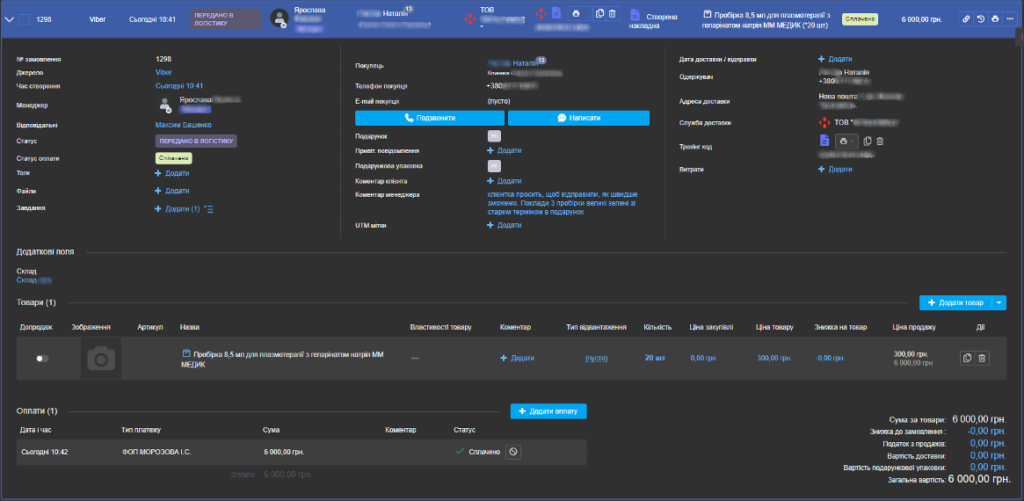Screen dimensions: 1024x501
Task: Click the Написати message button
Action: pyautogui.click(x=579, y=118)
